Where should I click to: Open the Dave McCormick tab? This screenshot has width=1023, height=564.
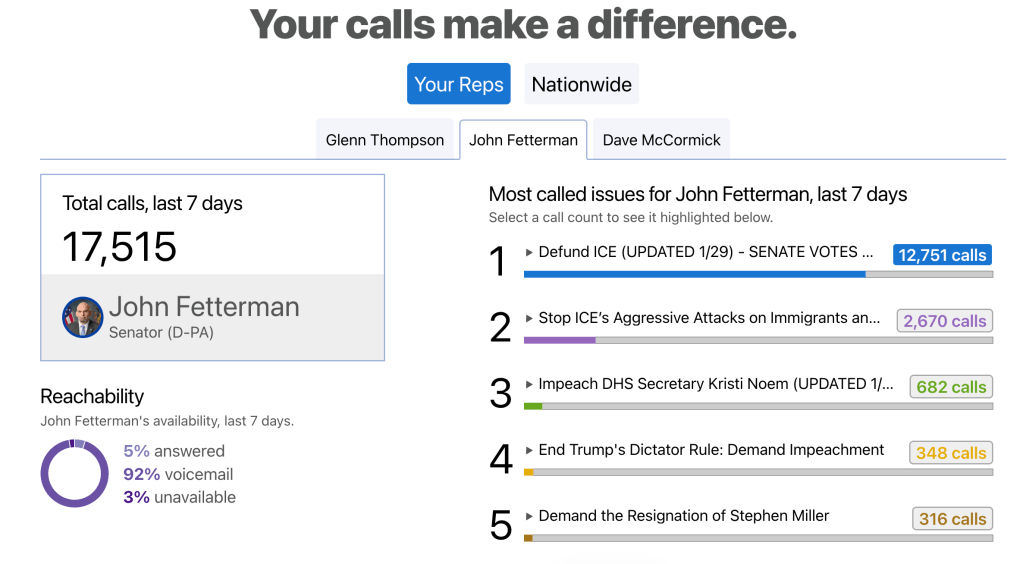tap(661, 140)
